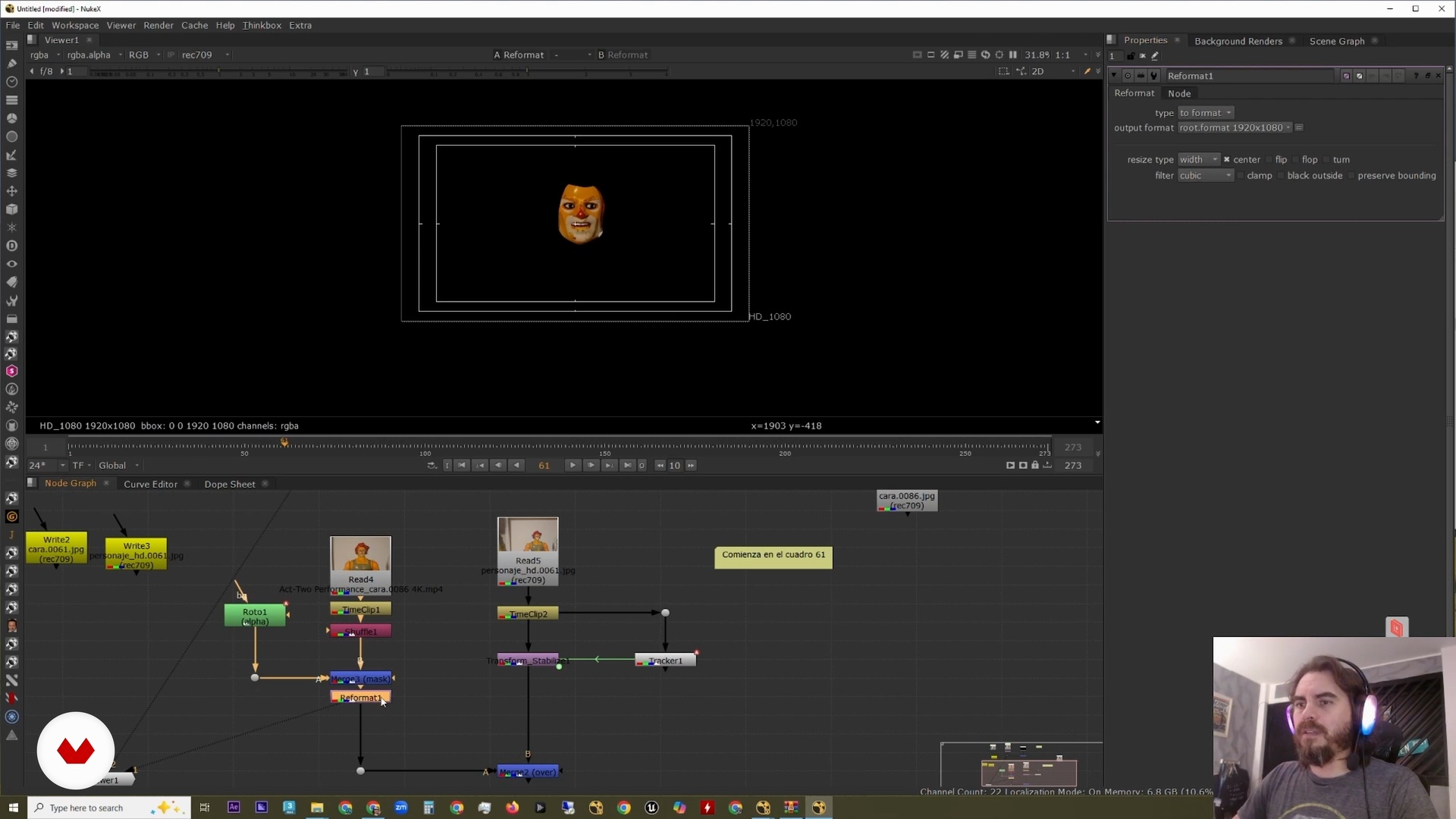Open the filter cubic dropdown
The width and height of the screenshot is (1456, 819).
1205,176
